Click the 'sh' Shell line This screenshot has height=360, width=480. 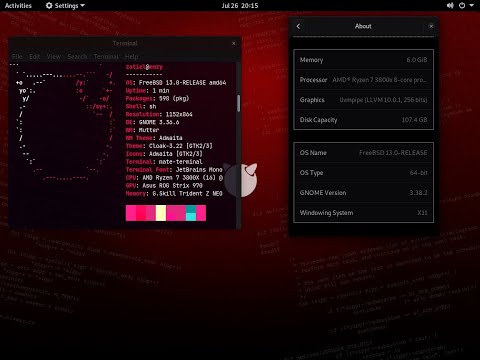141,107
